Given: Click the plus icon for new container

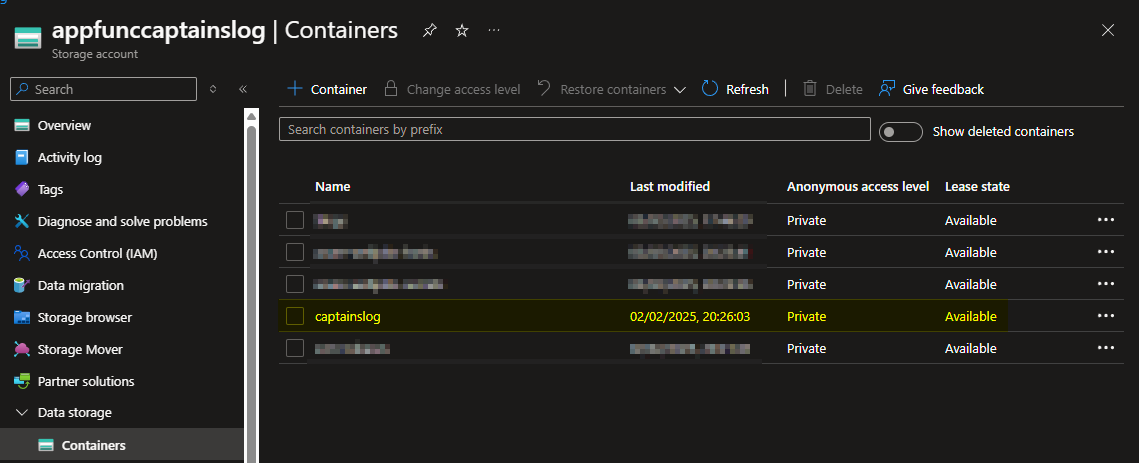Looking at the screenshot, I should [x=294, y=89].
